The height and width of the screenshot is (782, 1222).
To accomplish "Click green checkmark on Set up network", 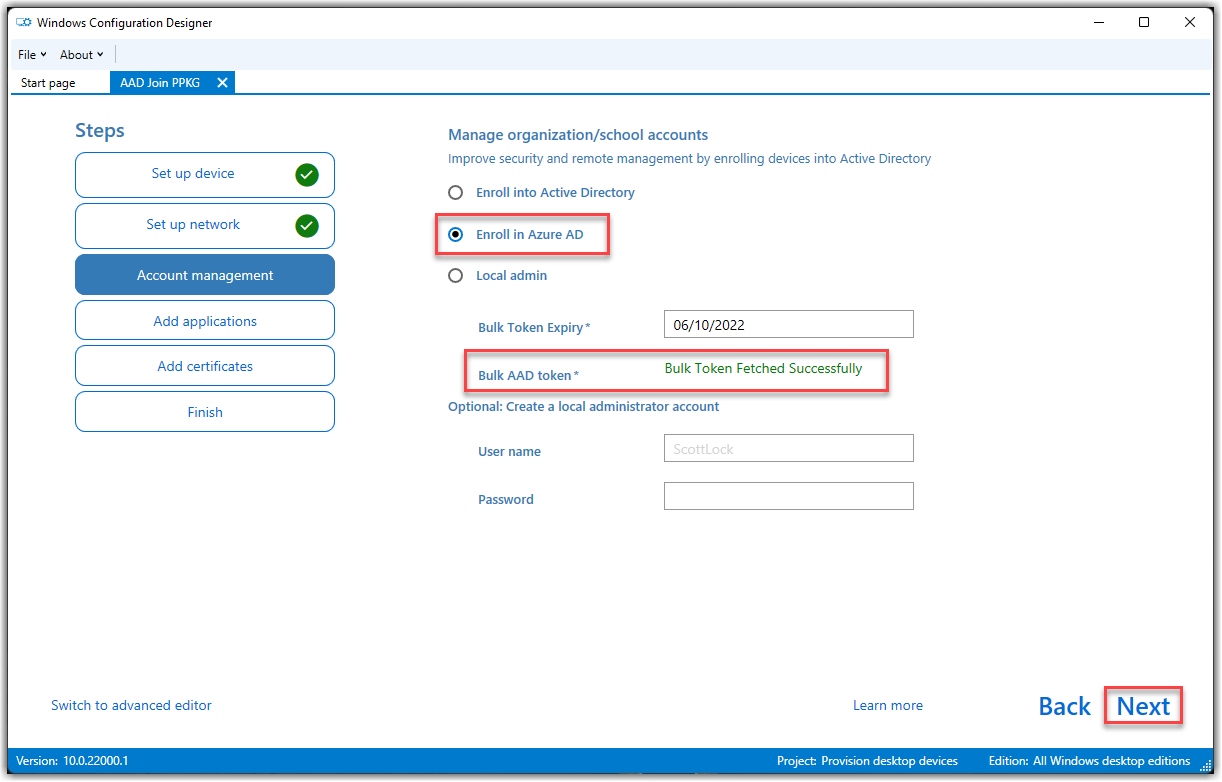I will (x=307, y=226).
